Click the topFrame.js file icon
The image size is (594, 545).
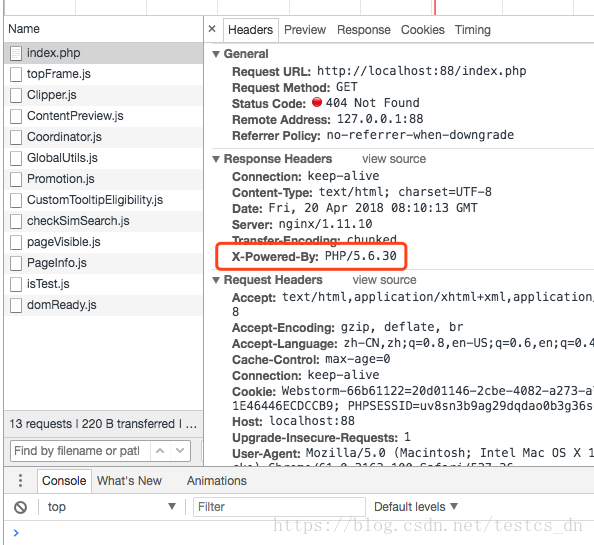16,74
